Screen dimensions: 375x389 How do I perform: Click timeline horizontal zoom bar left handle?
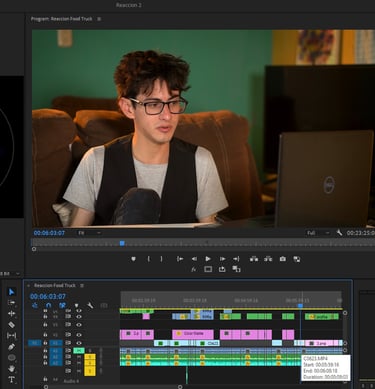[x=46, y=387]
